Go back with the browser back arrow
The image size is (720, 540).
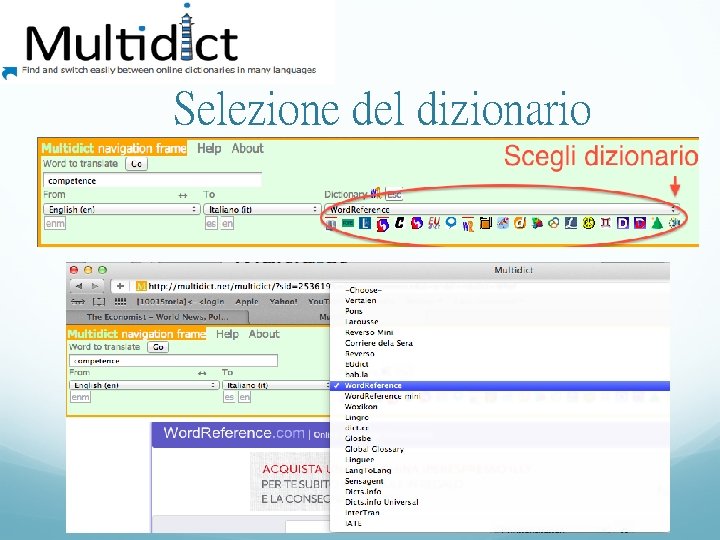click(x=79, y=286)
